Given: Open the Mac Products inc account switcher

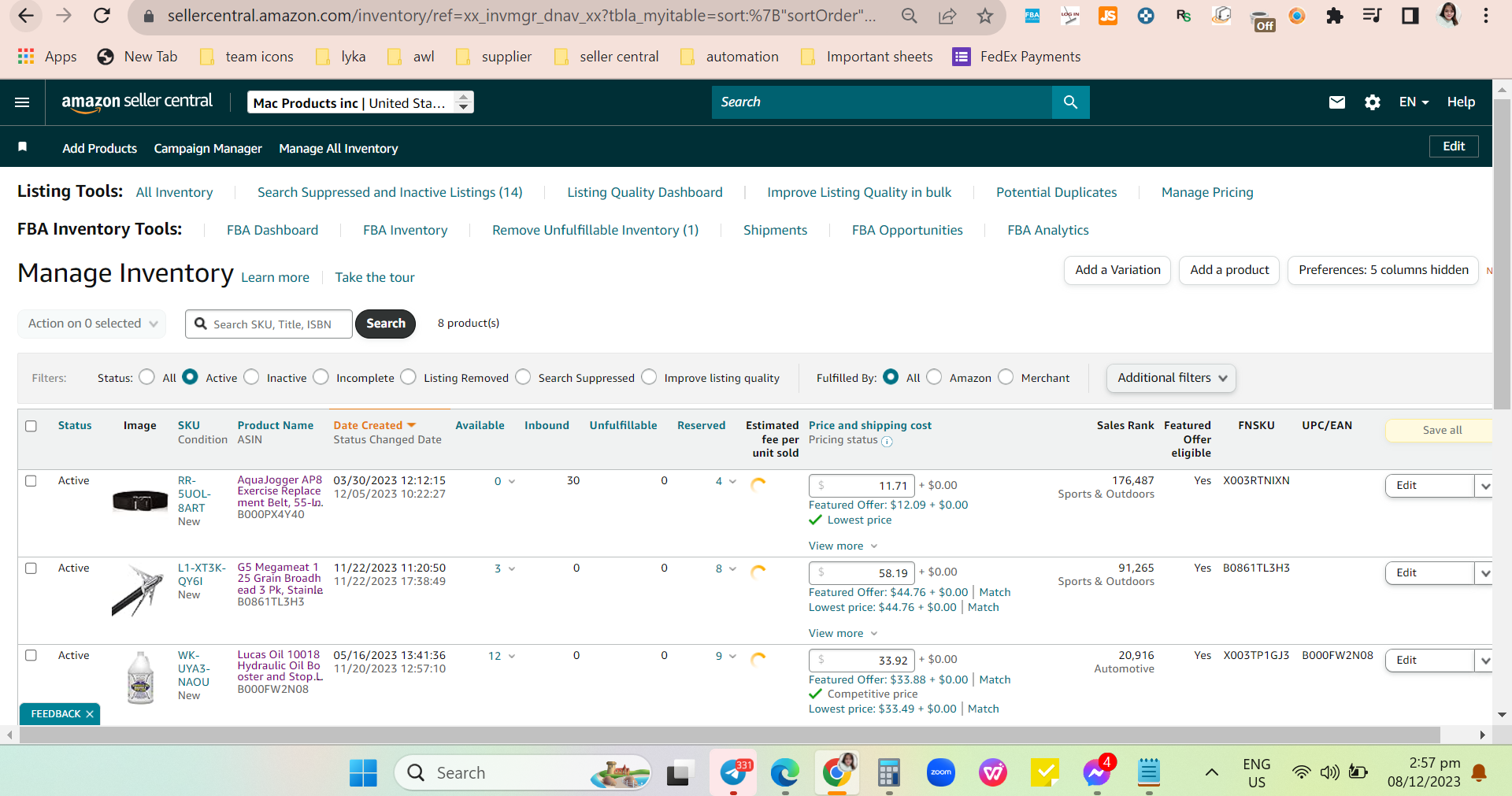Looking at the screenshot, I should pos(361,102).
